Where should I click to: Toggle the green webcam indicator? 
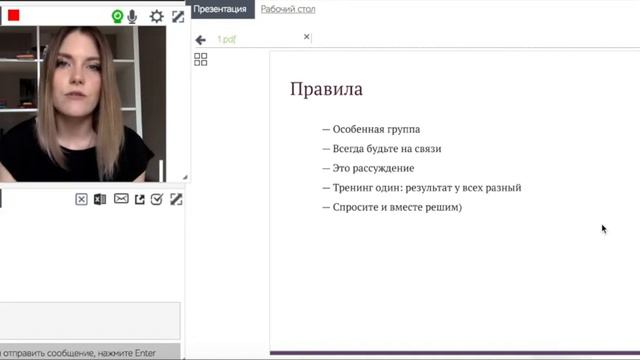(118, 16)
